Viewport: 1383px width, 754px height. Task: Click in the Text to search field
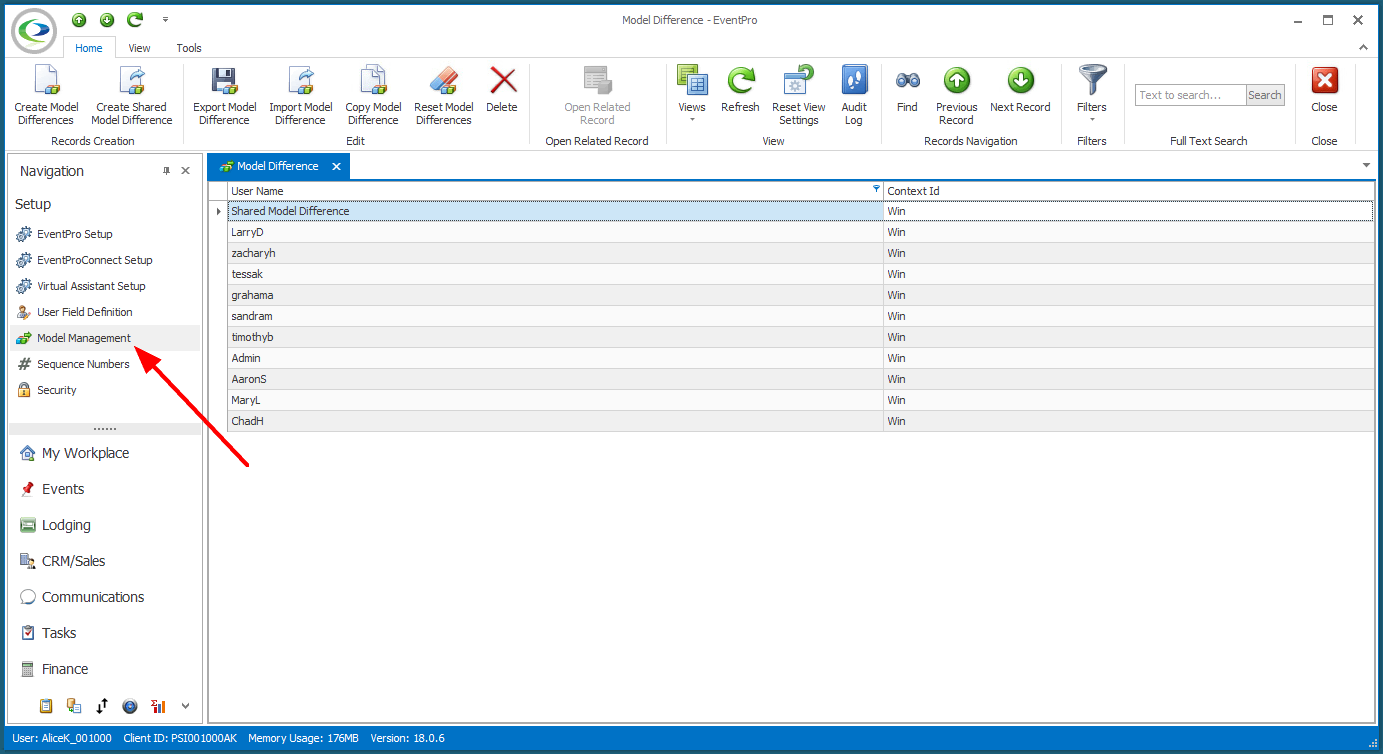click(x=1191, y=95)
